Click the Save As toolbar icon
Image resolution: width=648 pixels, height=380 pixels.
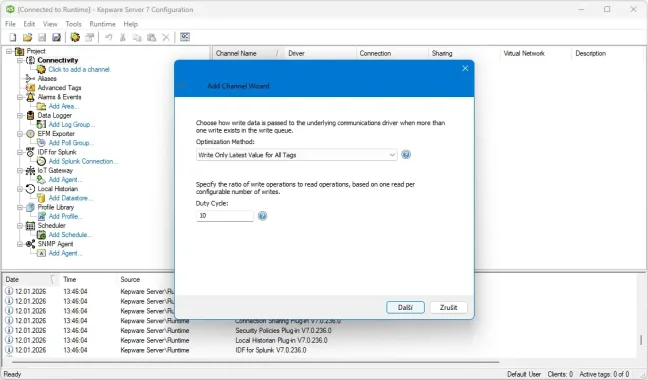pos(56,38)
